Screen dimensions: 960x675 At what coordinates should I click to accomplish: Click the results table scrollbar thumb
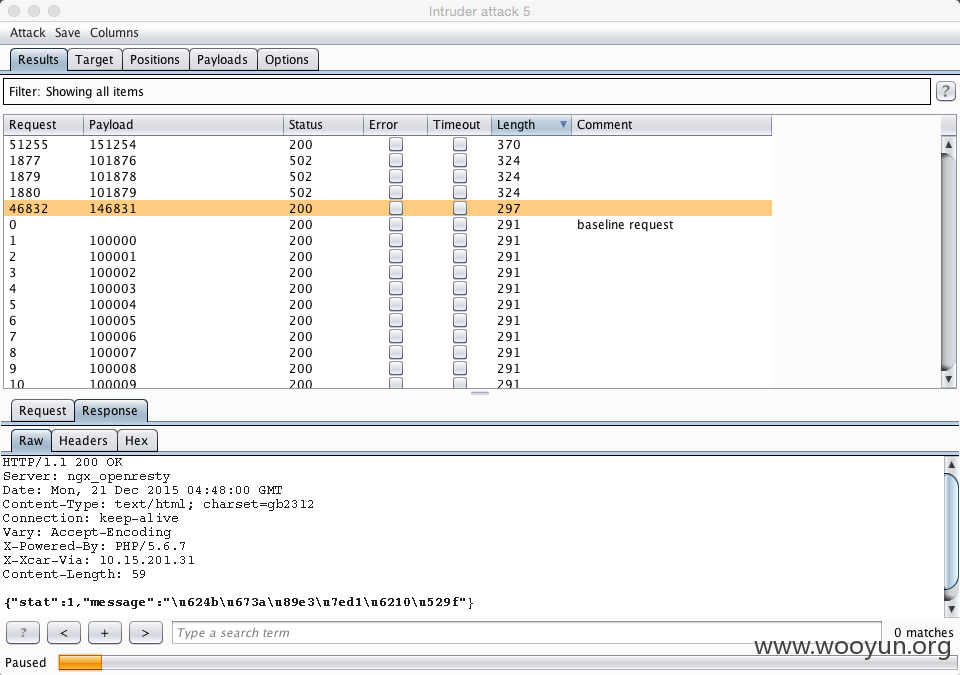948,260
